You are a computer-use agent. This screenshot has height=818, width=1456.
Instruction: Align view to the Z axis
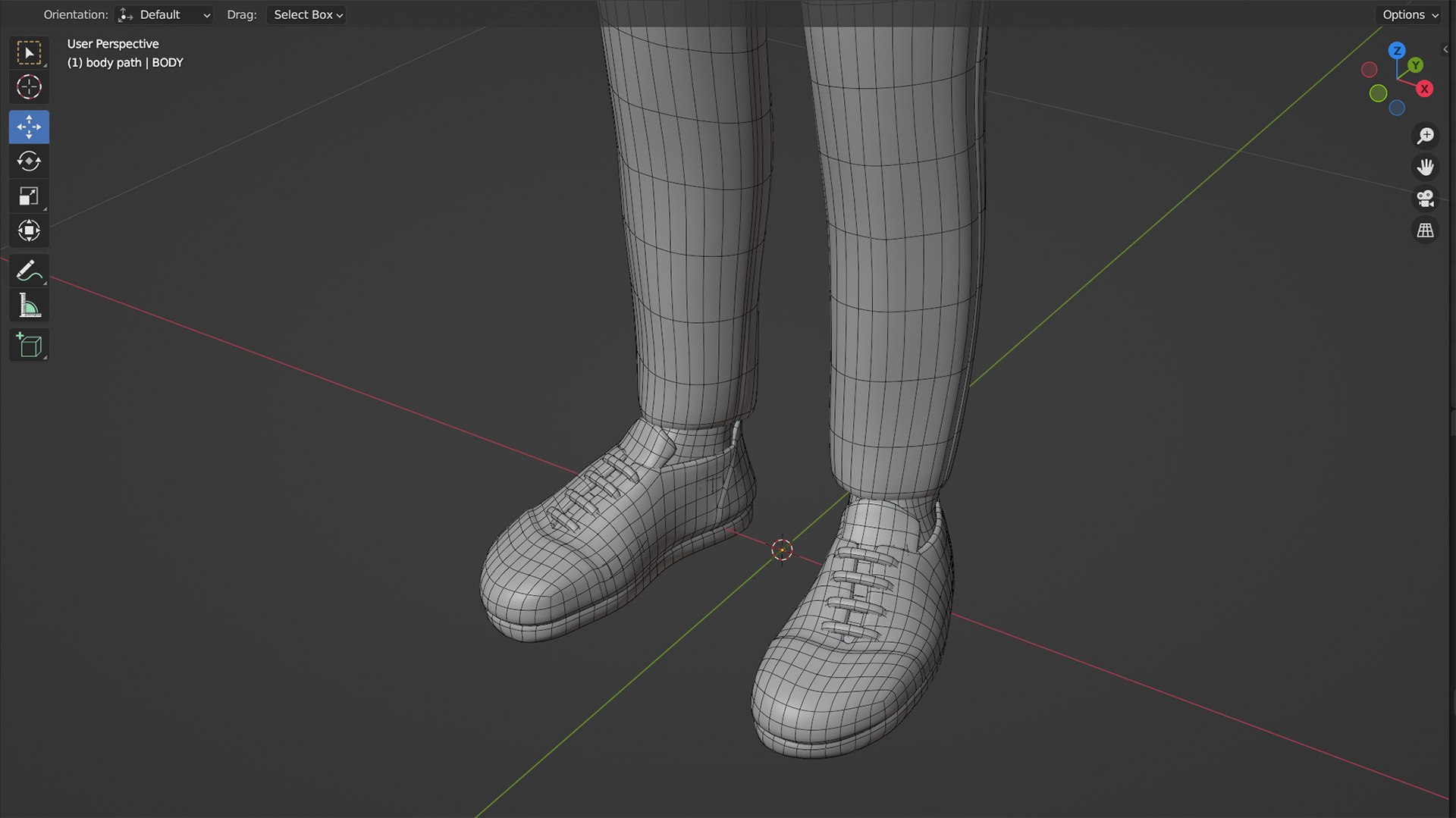click(x=1396, y=51)
